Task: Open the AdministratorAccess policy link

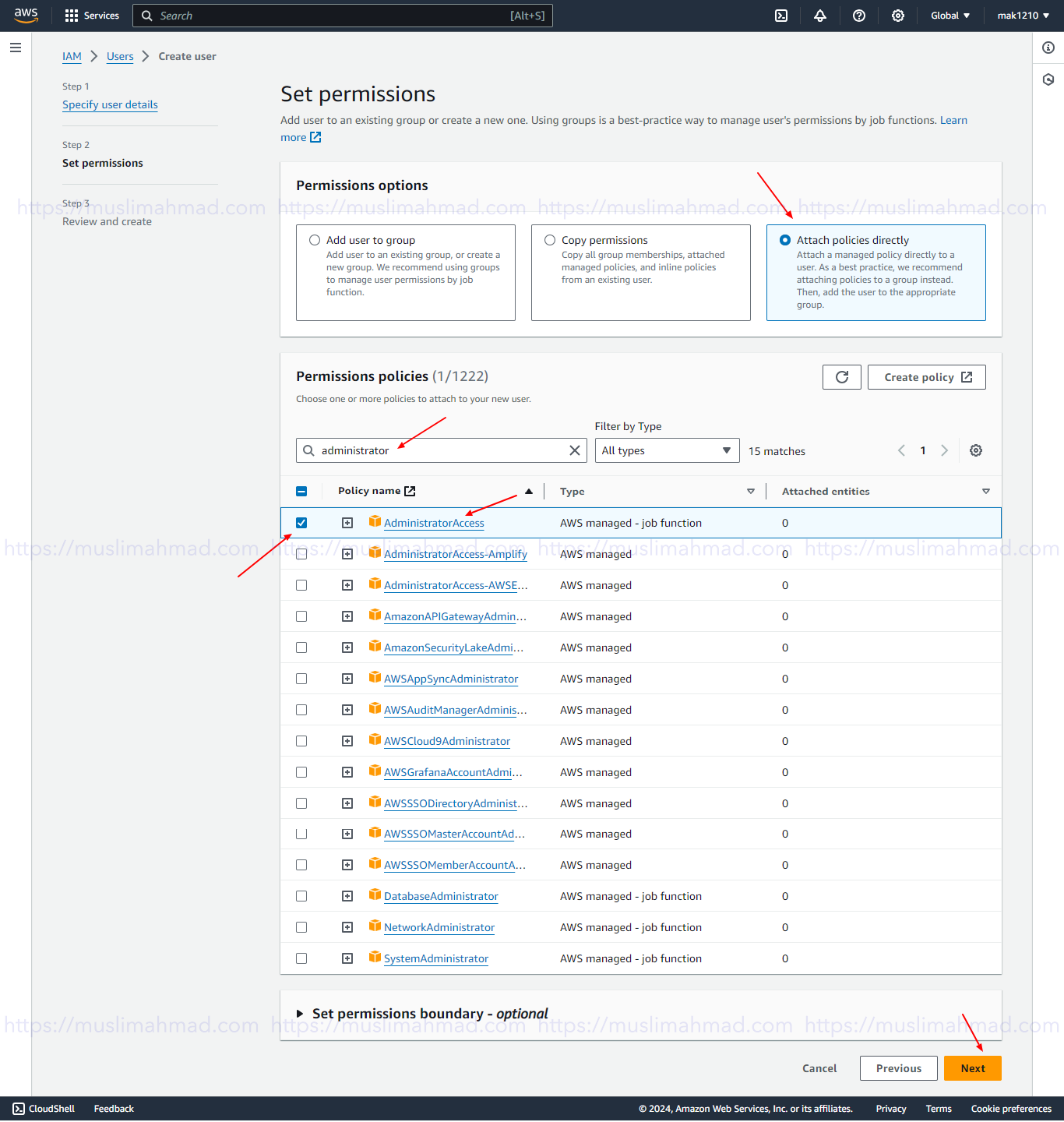Action: coord(434,524)
